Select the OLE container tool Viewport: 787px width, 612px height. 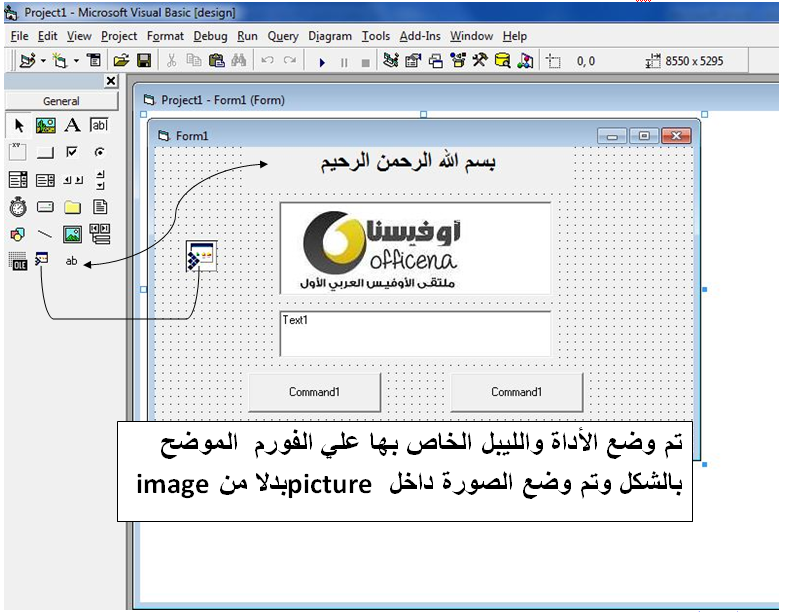click(18, 261)
